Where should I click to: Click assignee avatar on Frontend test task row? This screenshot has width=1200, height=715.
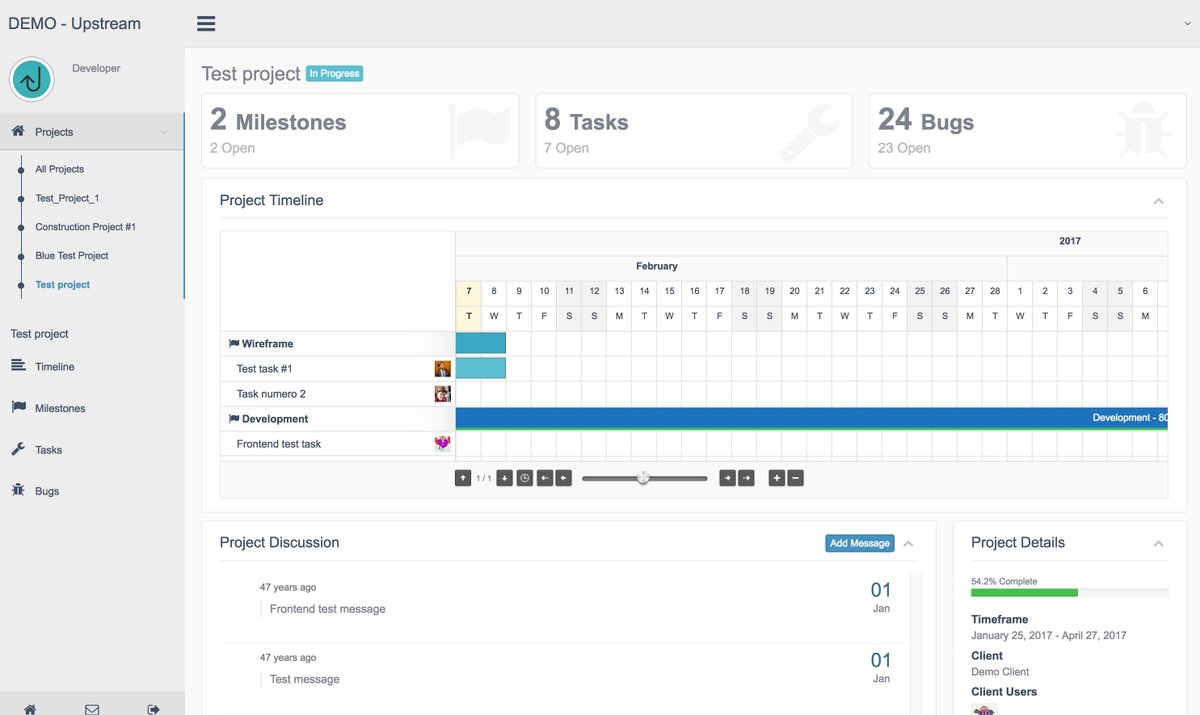point(442,443)
